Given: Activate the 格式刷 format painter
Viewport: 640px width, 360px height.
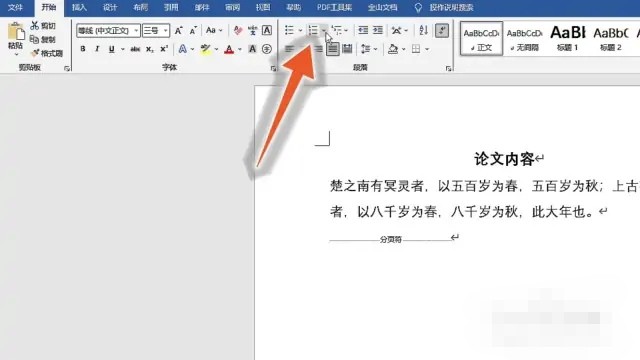Looking at the screenshot, I should [x=47, y=53].
